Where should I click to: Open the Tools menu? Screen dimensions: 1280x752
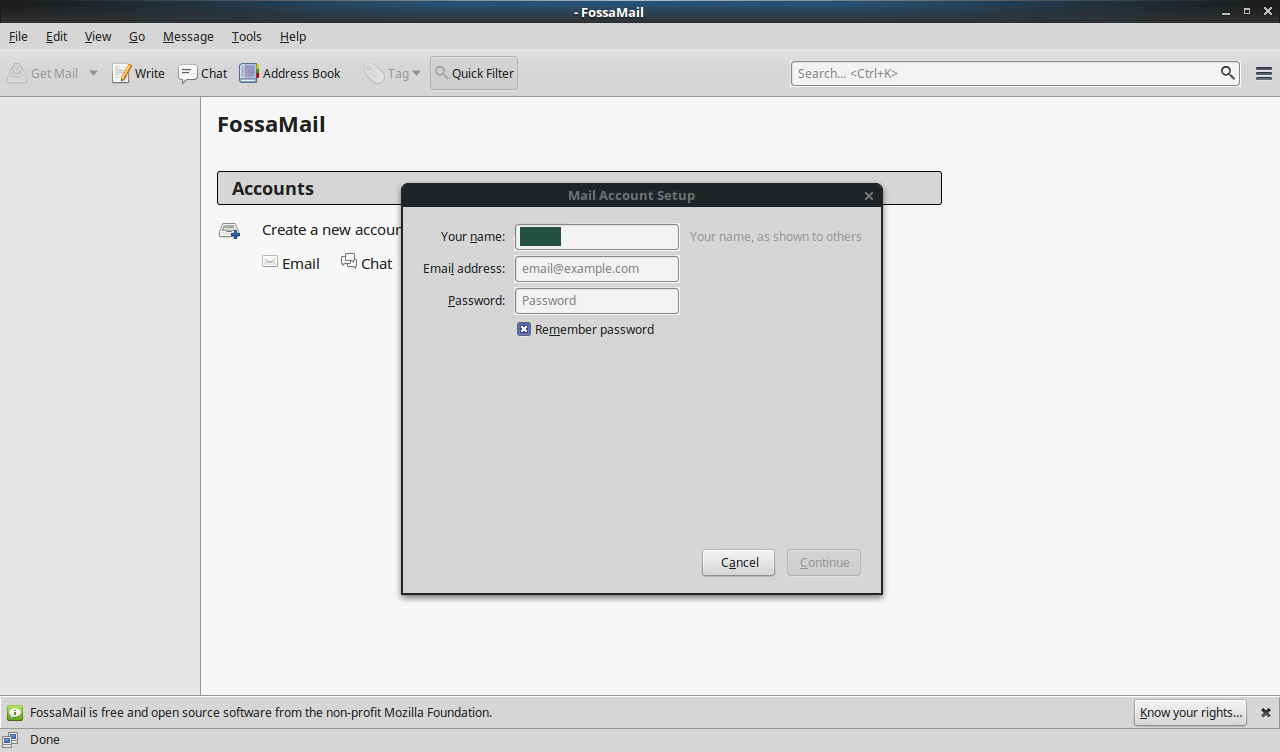pos(246,36)
